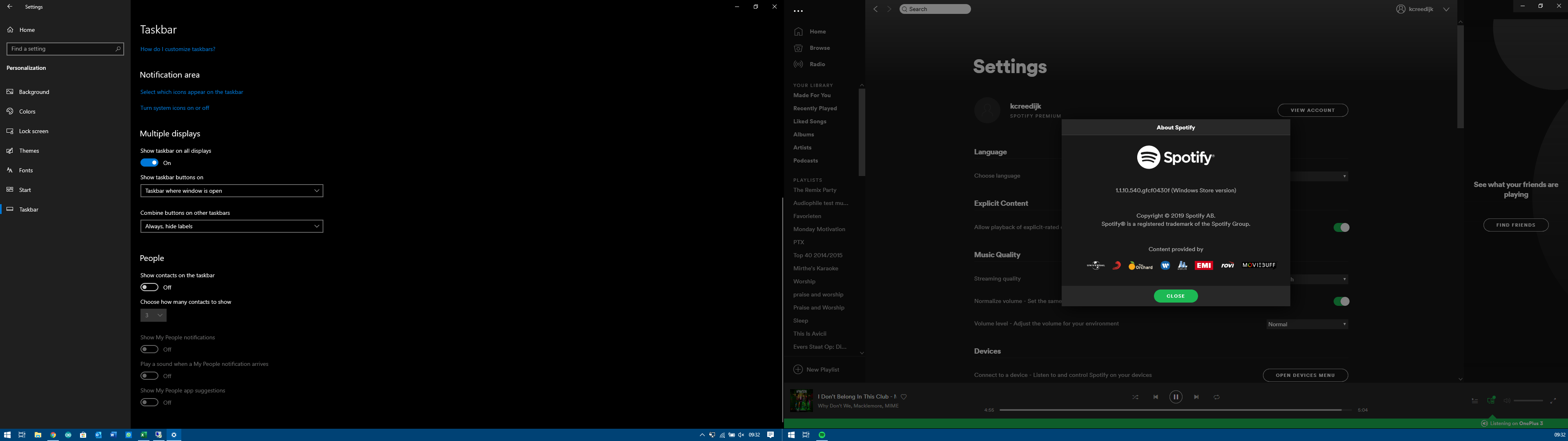Skip to the previous track in Spotify

pyautogui.click(x=1156, y=397)
